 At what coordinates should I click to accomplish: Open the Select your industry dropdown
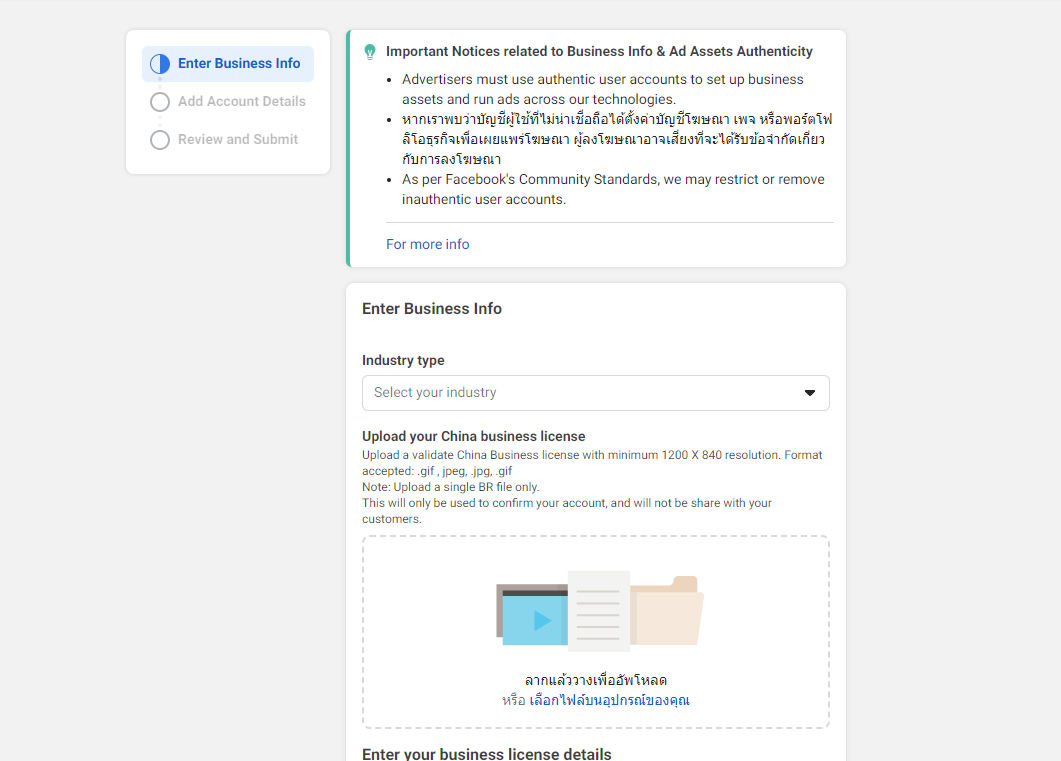595,393
